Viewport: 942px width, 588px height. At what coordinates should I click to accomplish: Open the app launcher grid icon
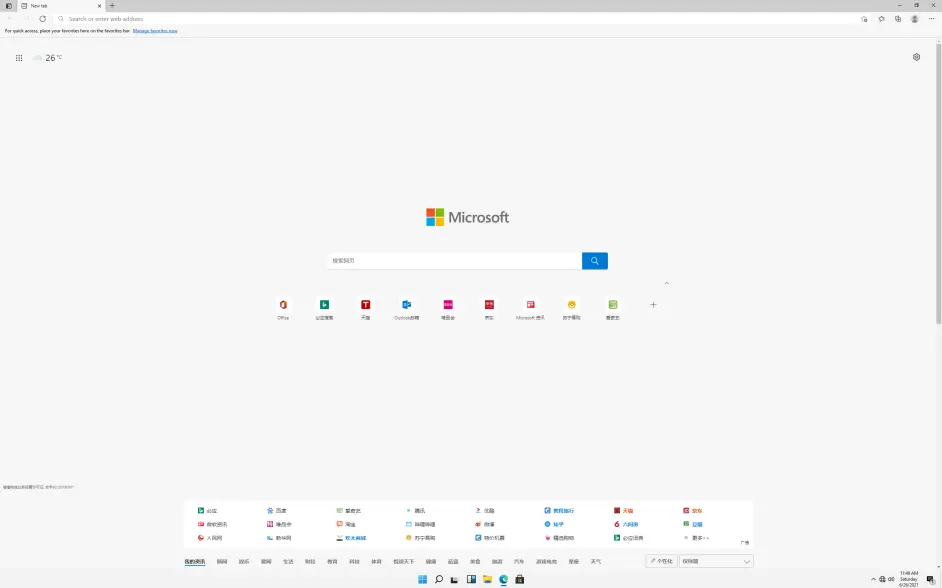(19, 58)
